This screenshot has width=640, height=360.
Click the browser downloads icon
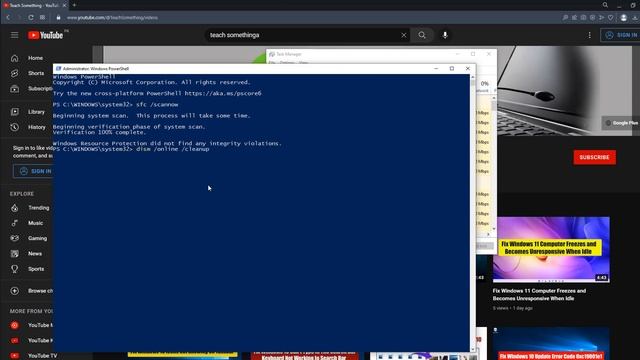pos(635,18)
